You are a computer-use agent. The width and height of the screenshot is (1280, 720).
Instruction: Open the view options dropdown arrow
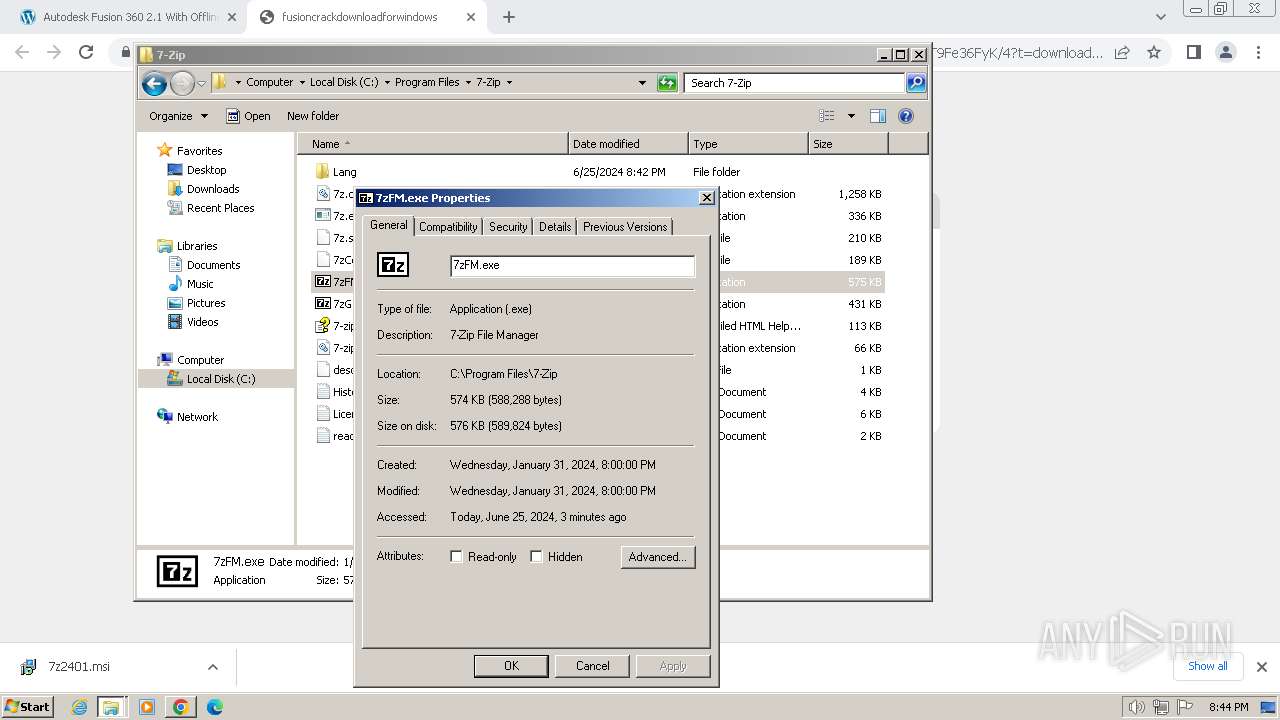tap(851, 116)
